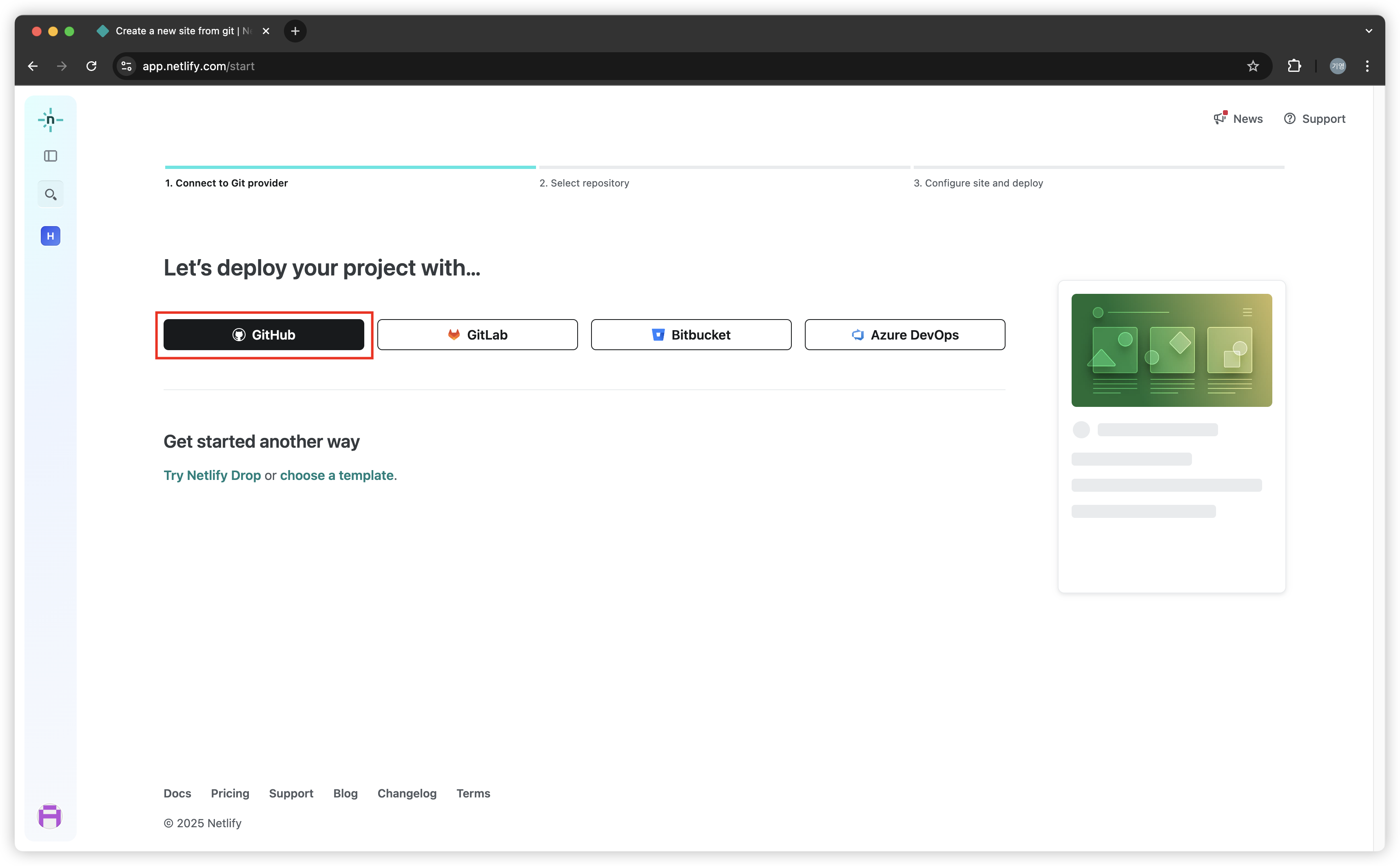The width and height of the screenshot is (1400, 866).
Task: Toggle the sidebar panel layout icon
Action: click(50, 156)
